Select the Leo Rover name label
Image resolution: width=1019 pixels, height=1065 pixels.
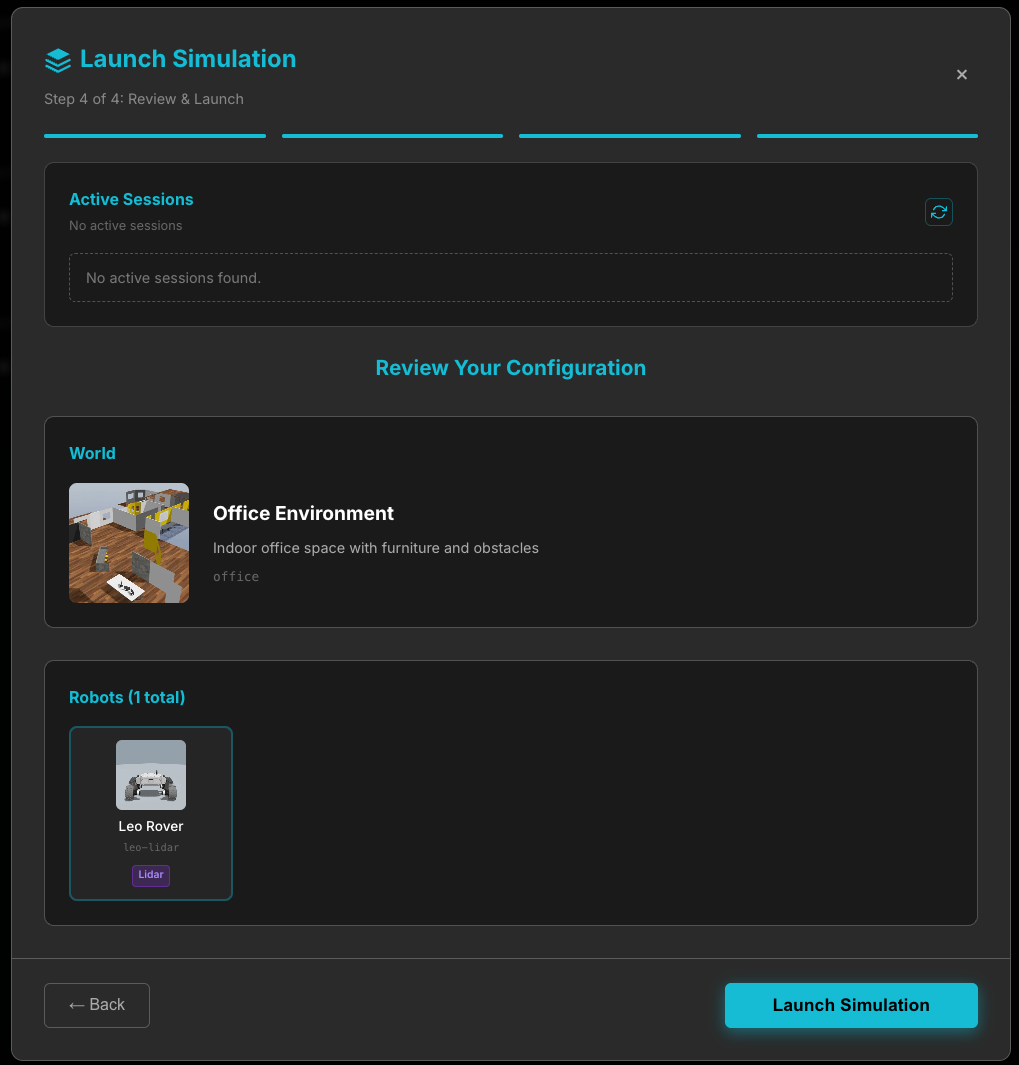(151, 826)
